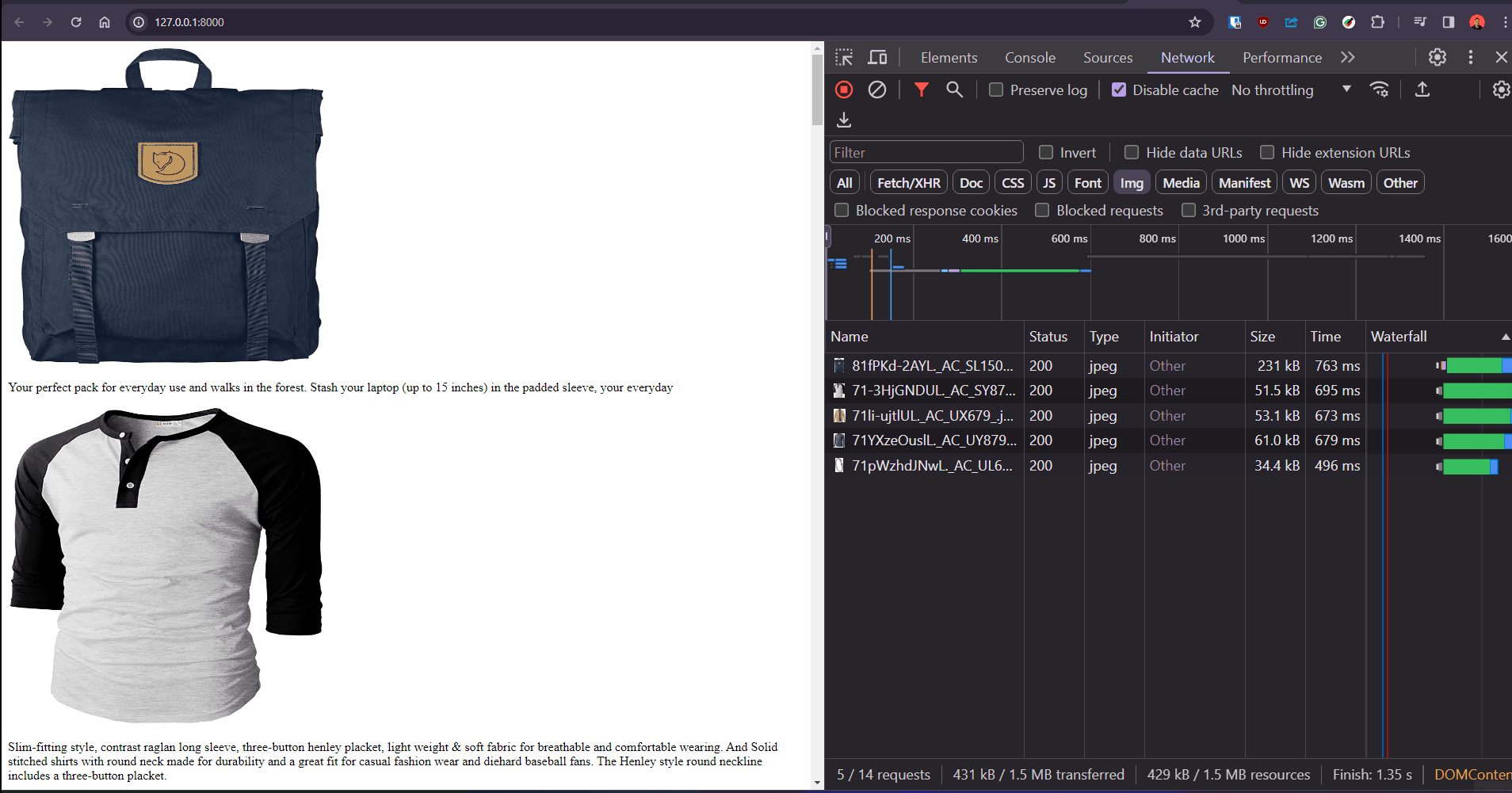Open network search magnifier
Image resolution: width=1512 pixels, height=793 pixels.
[954, 90]
